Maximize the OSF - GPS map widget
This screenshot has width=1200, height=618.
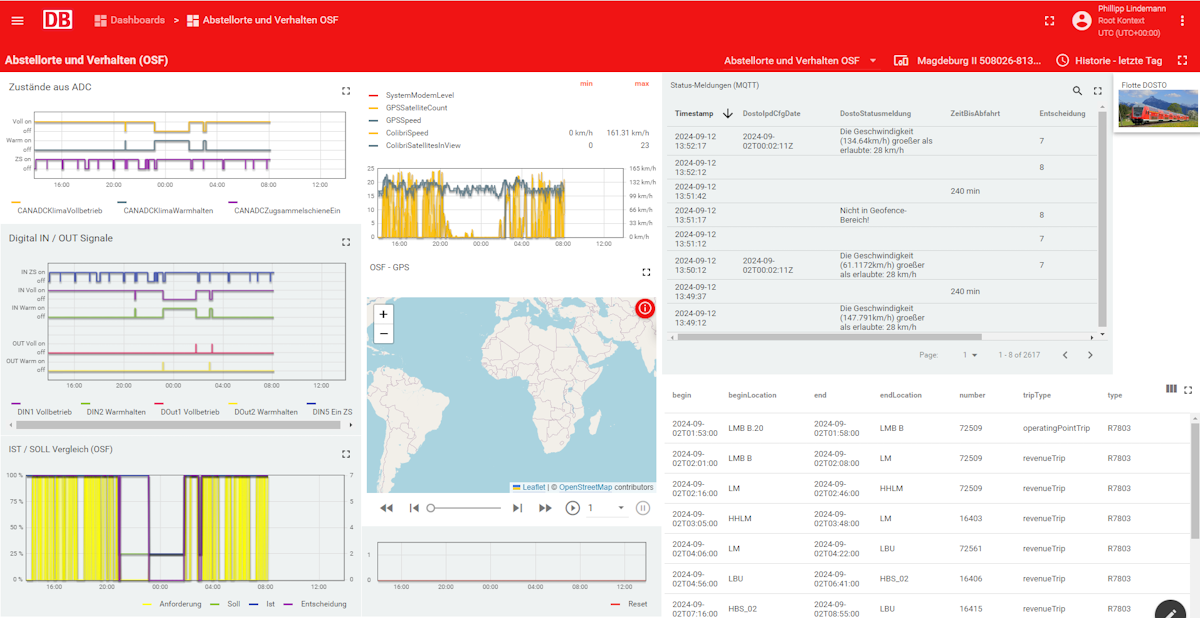coord(646,271)
